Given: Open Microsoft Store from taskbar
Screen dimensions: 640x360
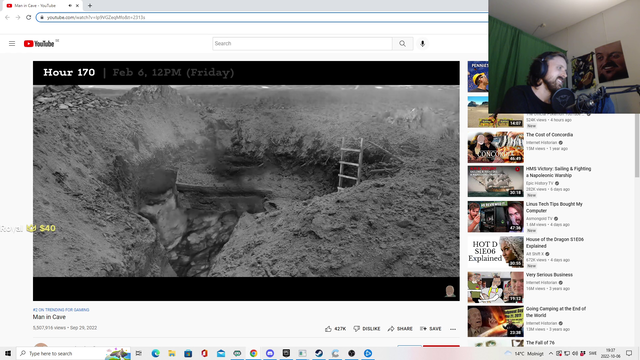Looking at the screenshot, I should (x=188, y=353).
